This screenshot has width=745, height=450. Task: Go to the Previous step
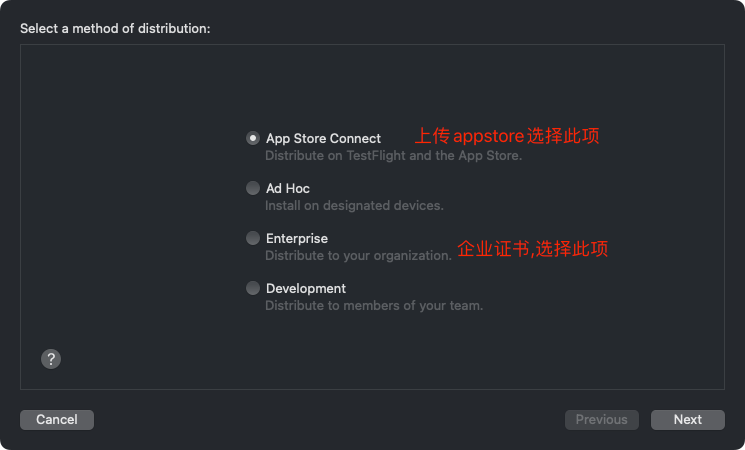point(602,420)
